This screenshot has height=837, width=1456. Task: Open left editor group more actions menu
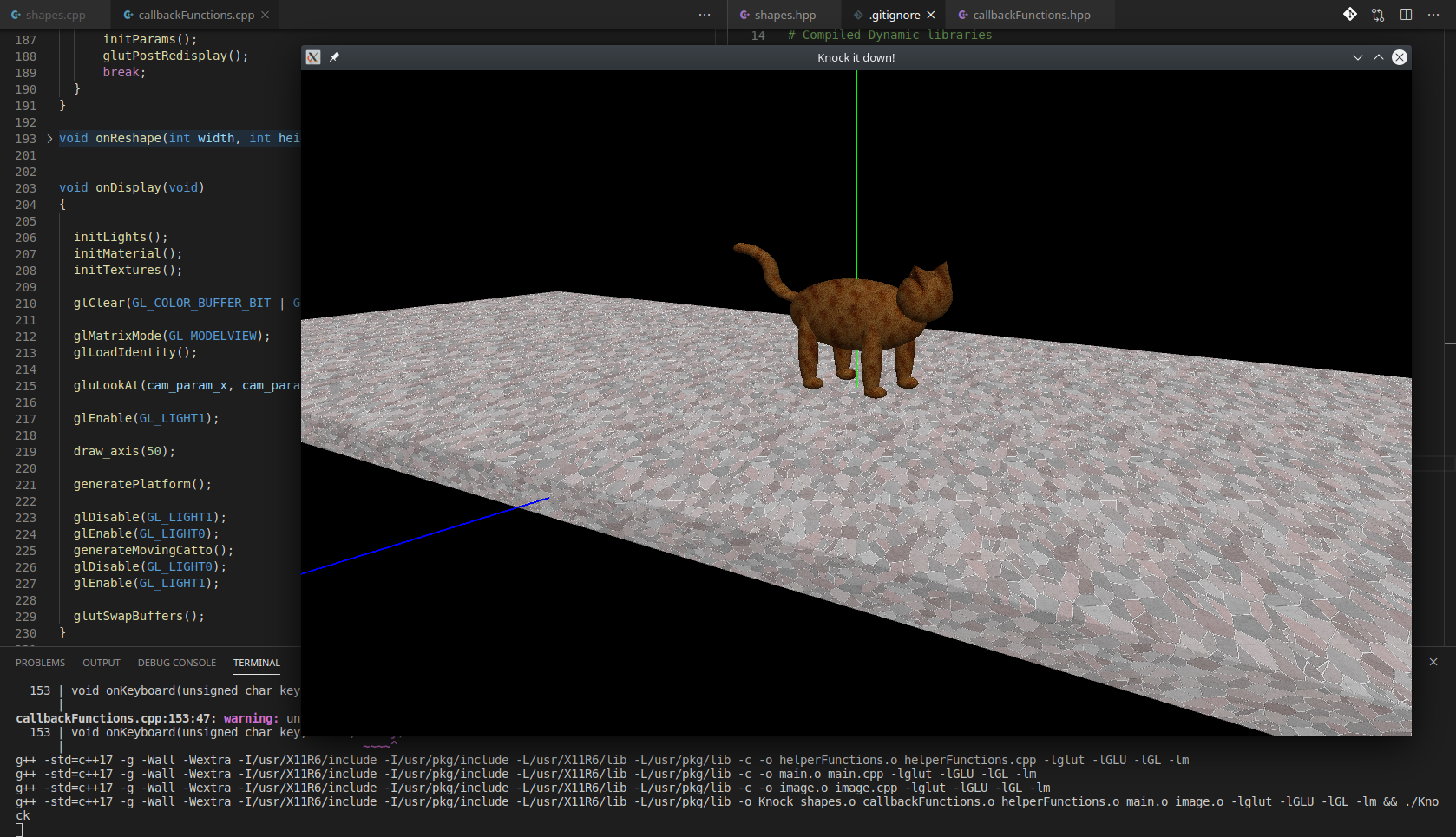click(705, 15)
